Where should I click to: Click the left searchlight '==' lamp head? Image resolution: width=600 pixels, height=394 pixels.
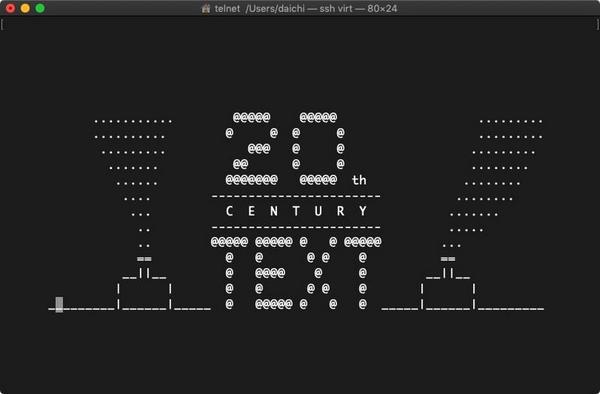click(144, 259)
